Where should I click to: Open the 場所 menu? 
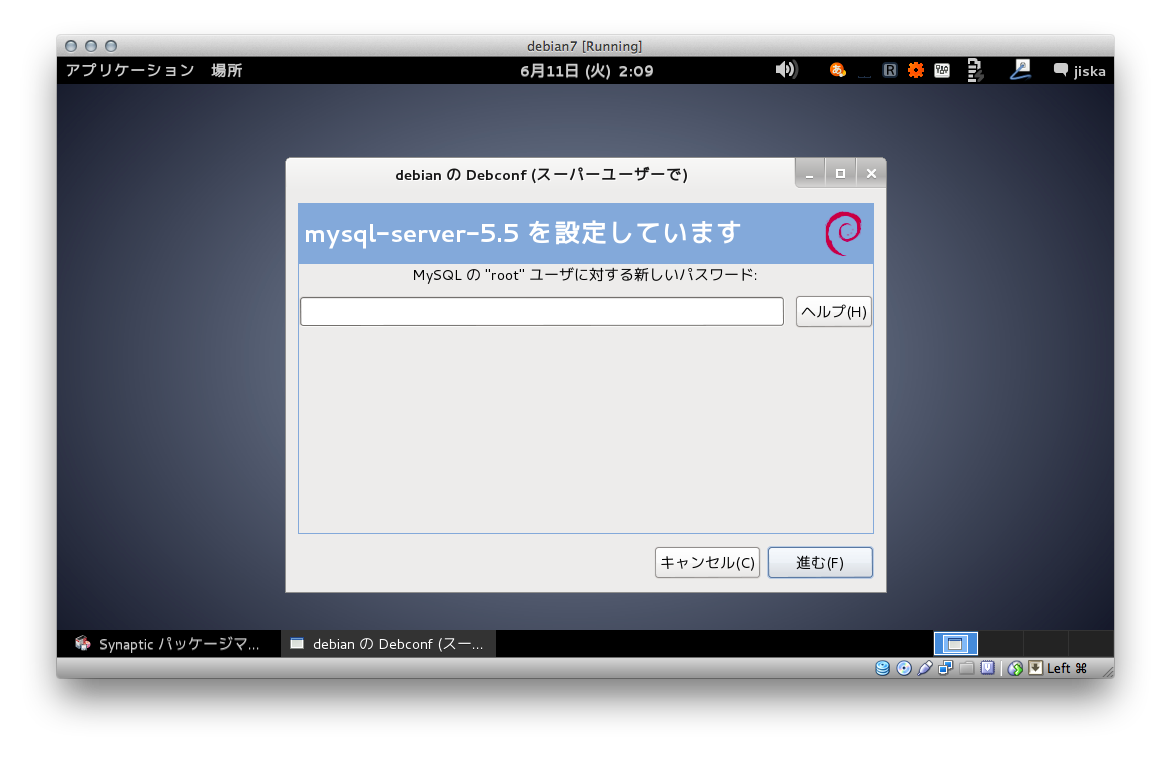[226, 70]
